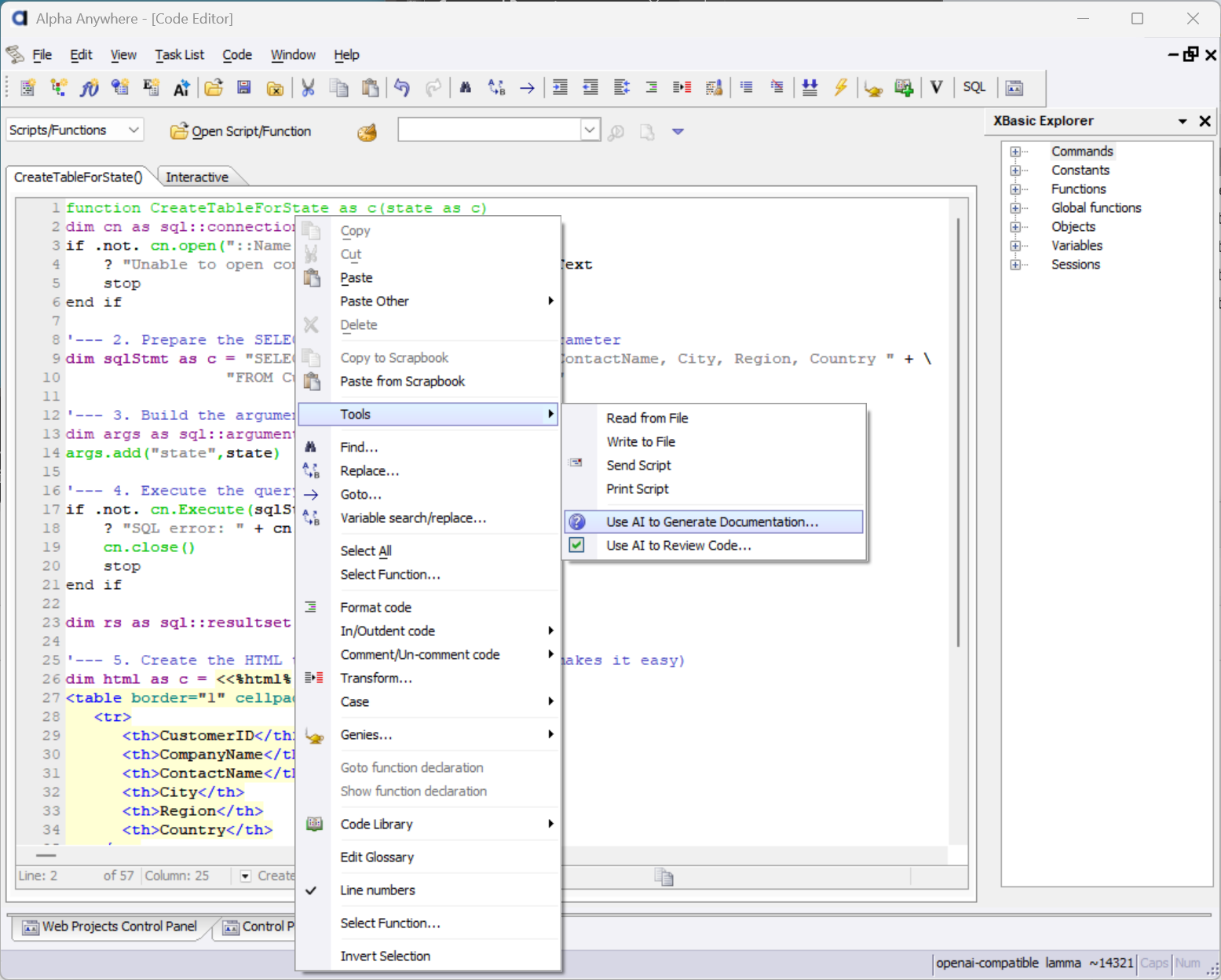Open the Comment/Un-comment code submenu
This screenshot has height=980, width=1221.
(428, 655)
